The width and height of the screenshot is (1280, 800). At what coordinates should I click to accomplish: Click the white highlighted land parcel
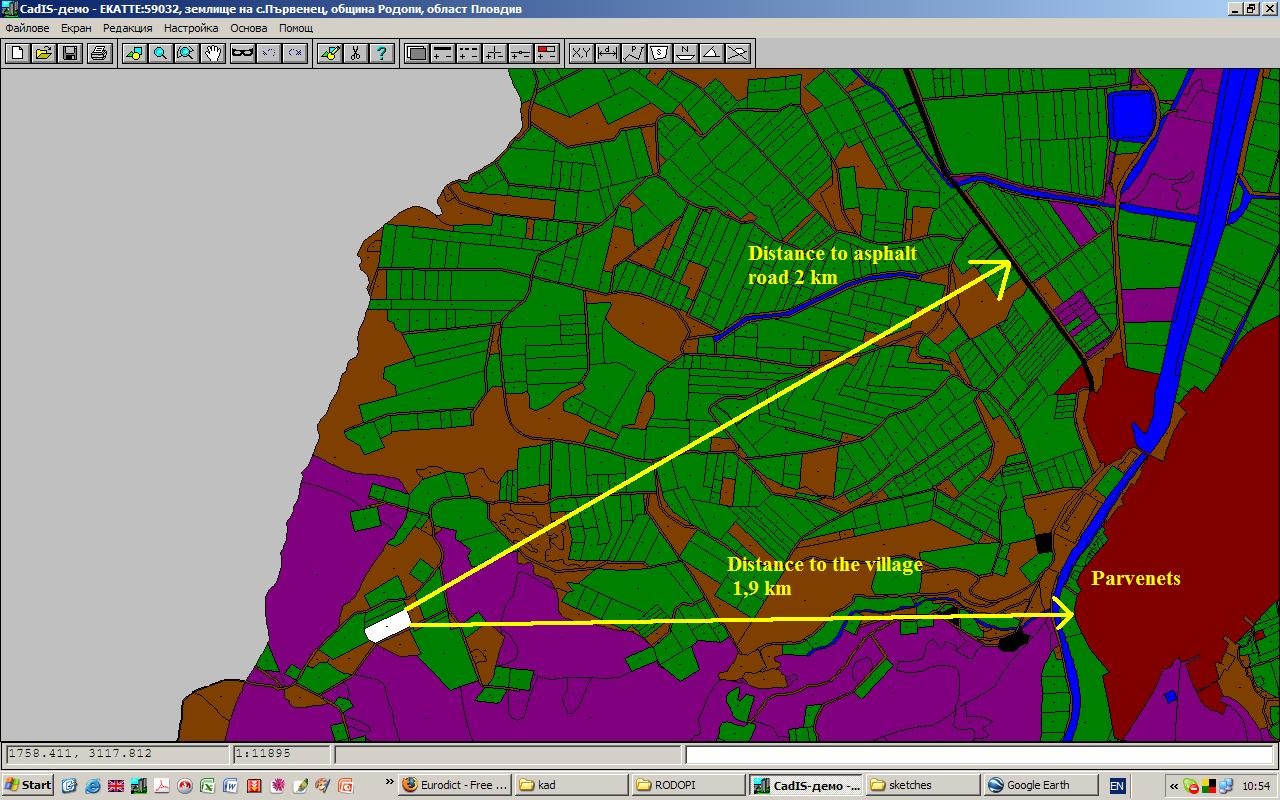pos(388,626)
